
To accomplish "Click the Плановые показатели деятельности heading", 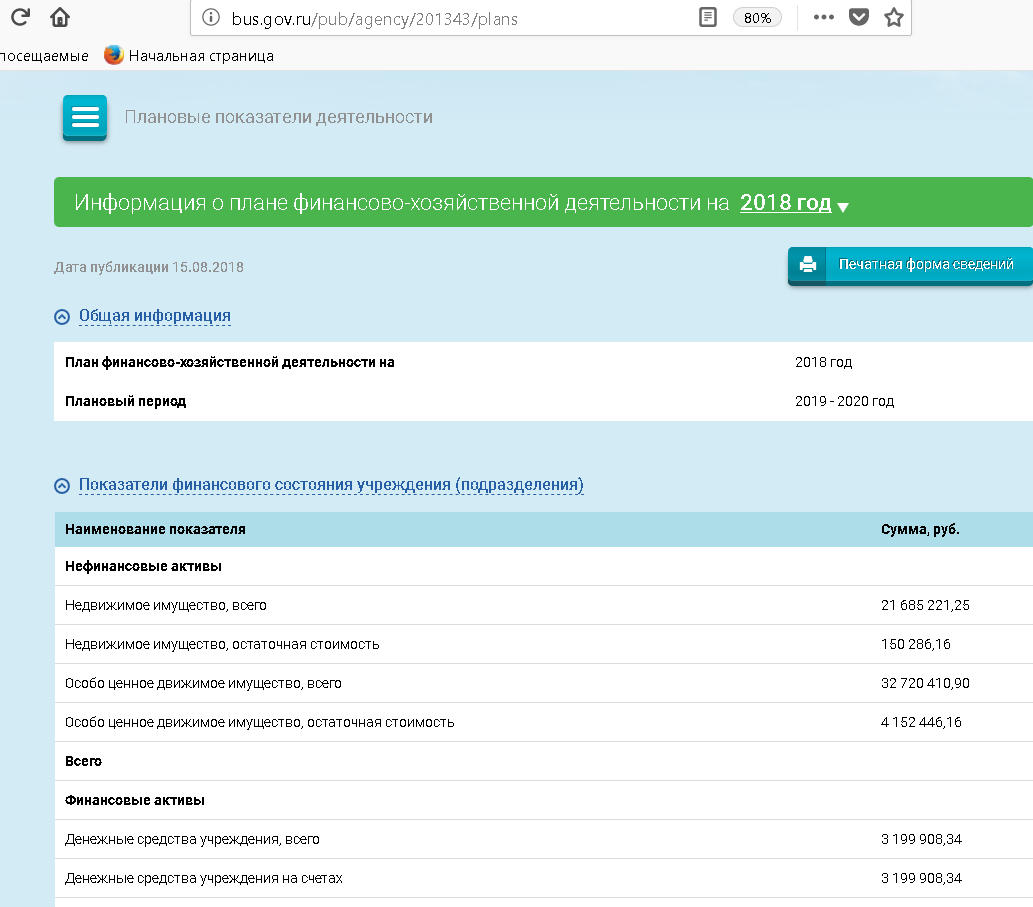I will point(279,117).
